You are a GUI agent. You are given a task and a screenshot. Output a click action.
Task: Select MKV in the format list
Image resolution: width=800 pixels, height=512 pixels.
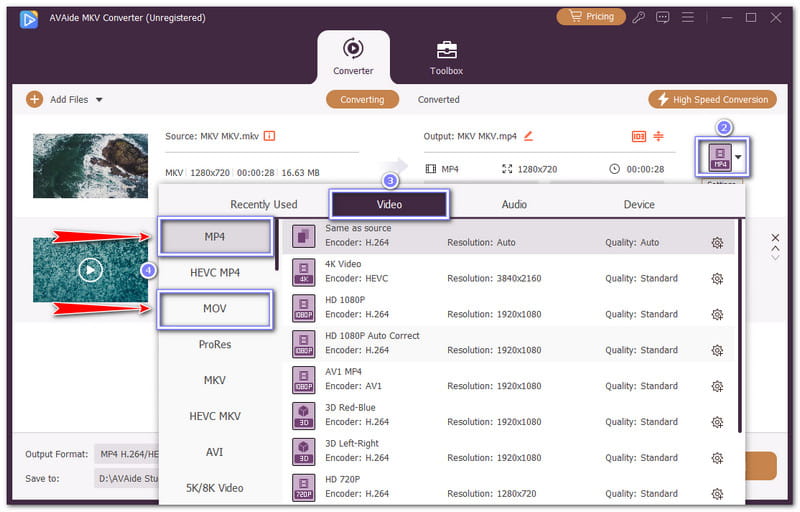(x=215, y=380)
